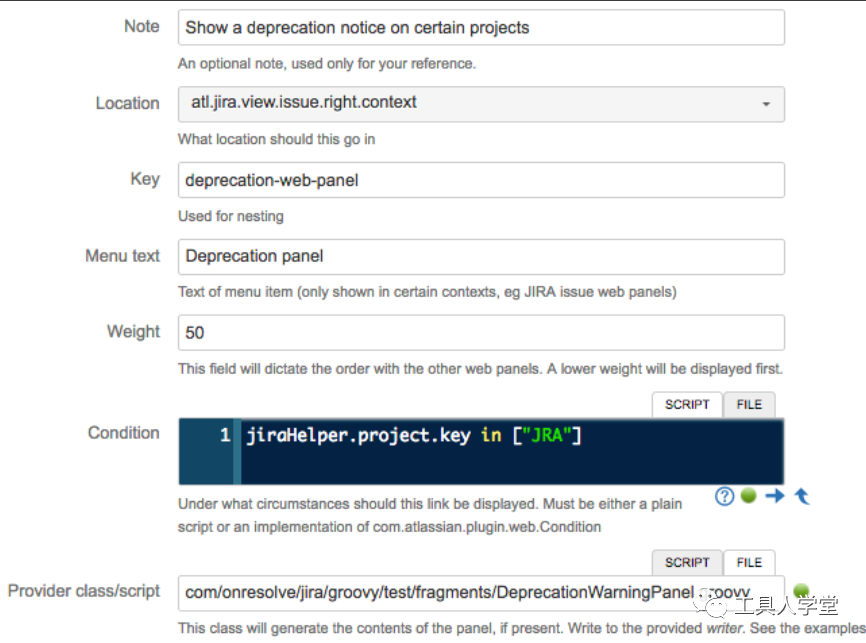Click the green status dot below Condition editor

coord(748,496)
